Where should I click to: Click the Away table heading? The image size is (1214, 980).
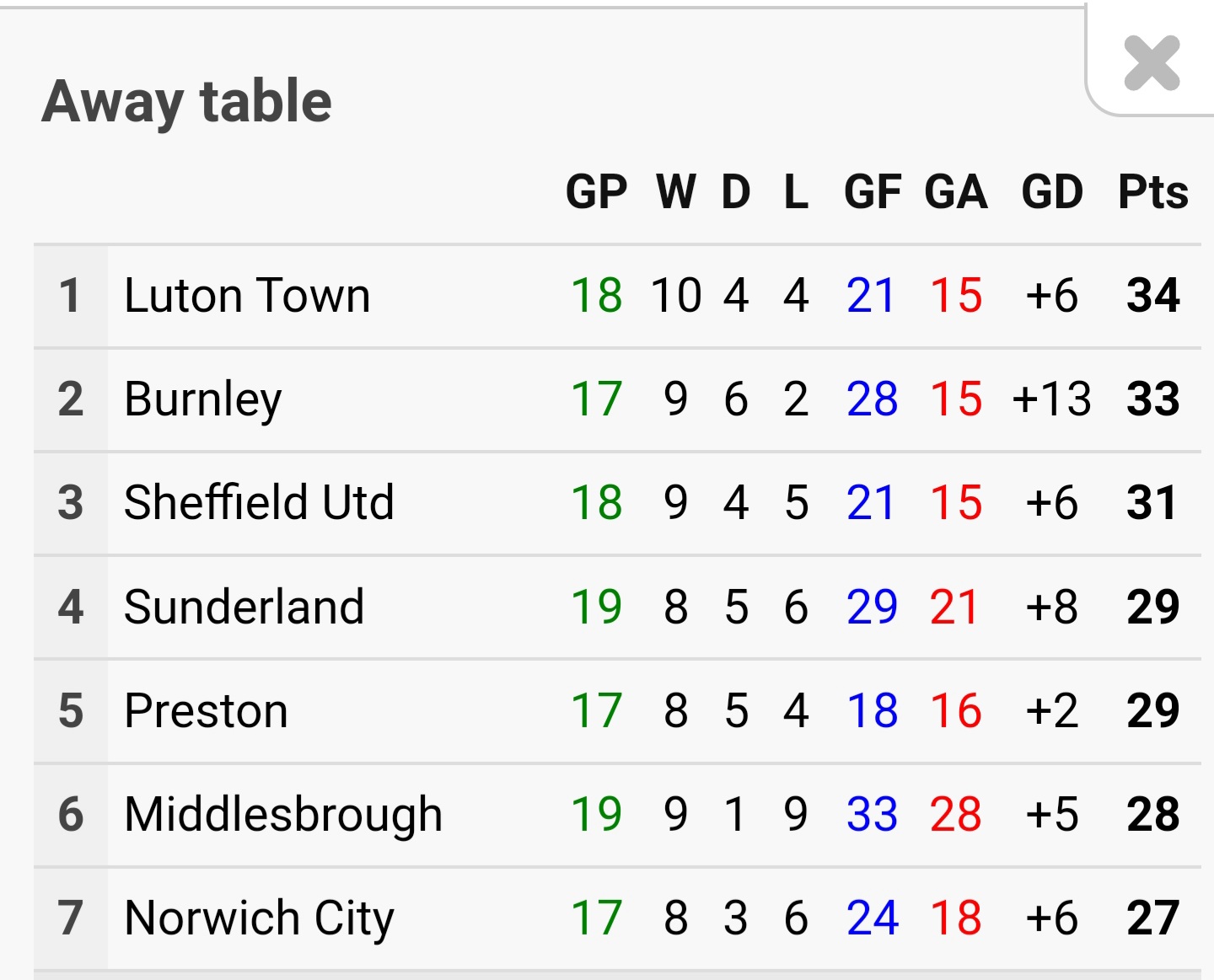tap(187, 102)
